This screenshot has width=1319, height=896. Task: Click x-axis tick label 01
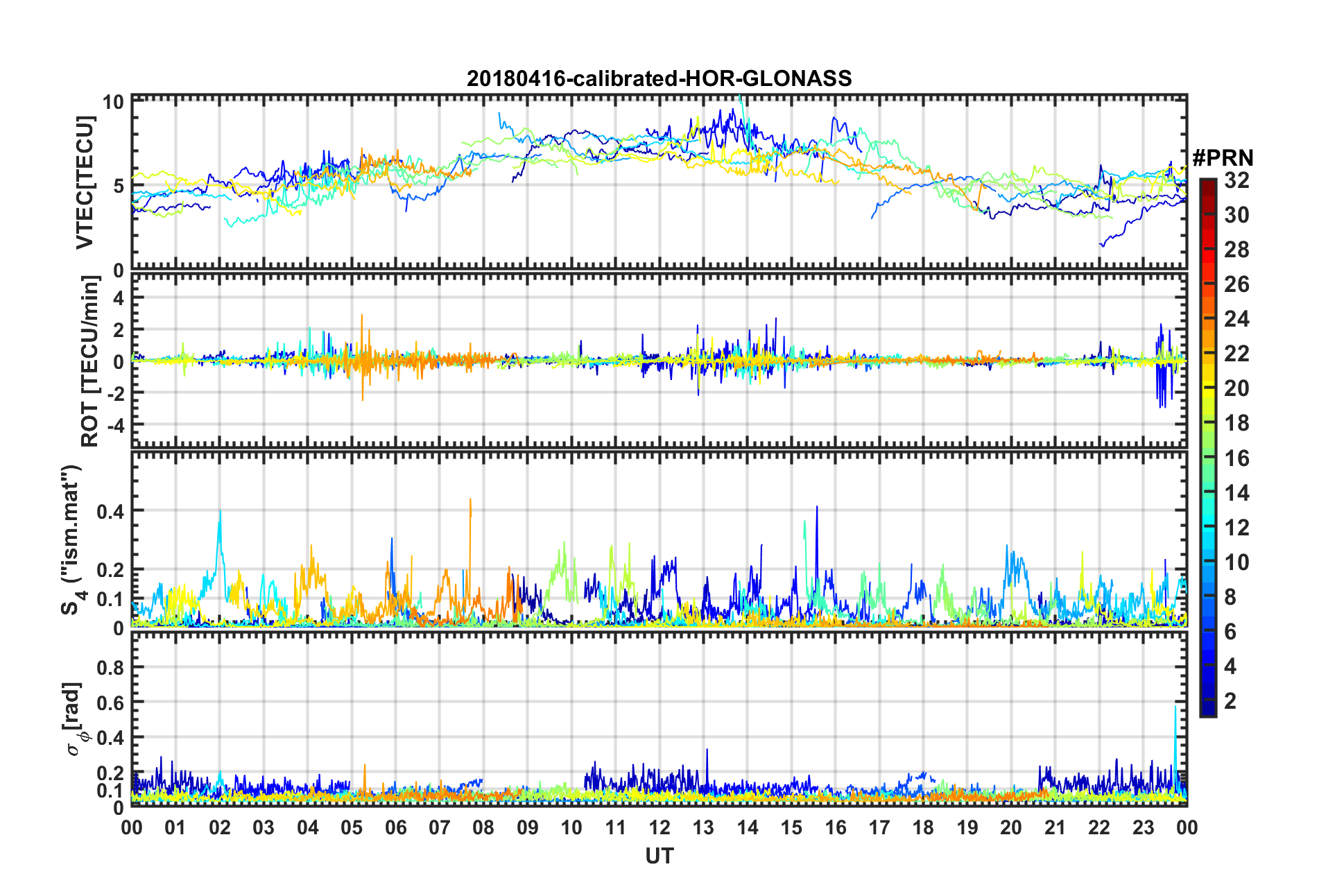tap(175, 827)
